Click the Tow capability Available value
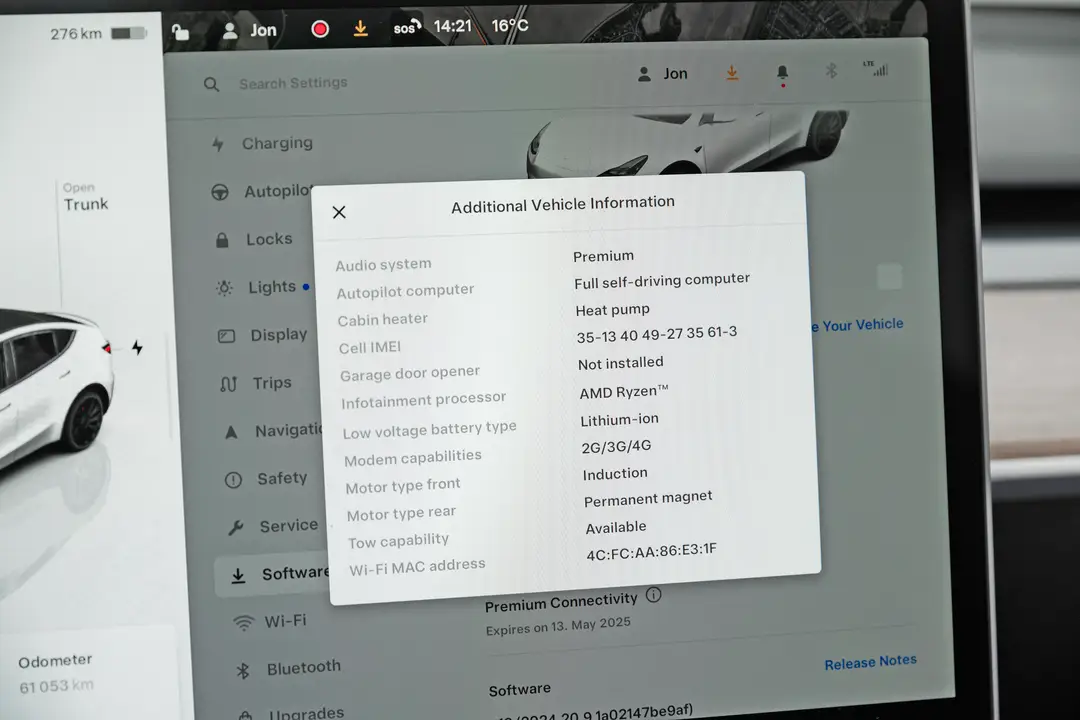This screenshot has width=1080, height=720. click(616, 528)
